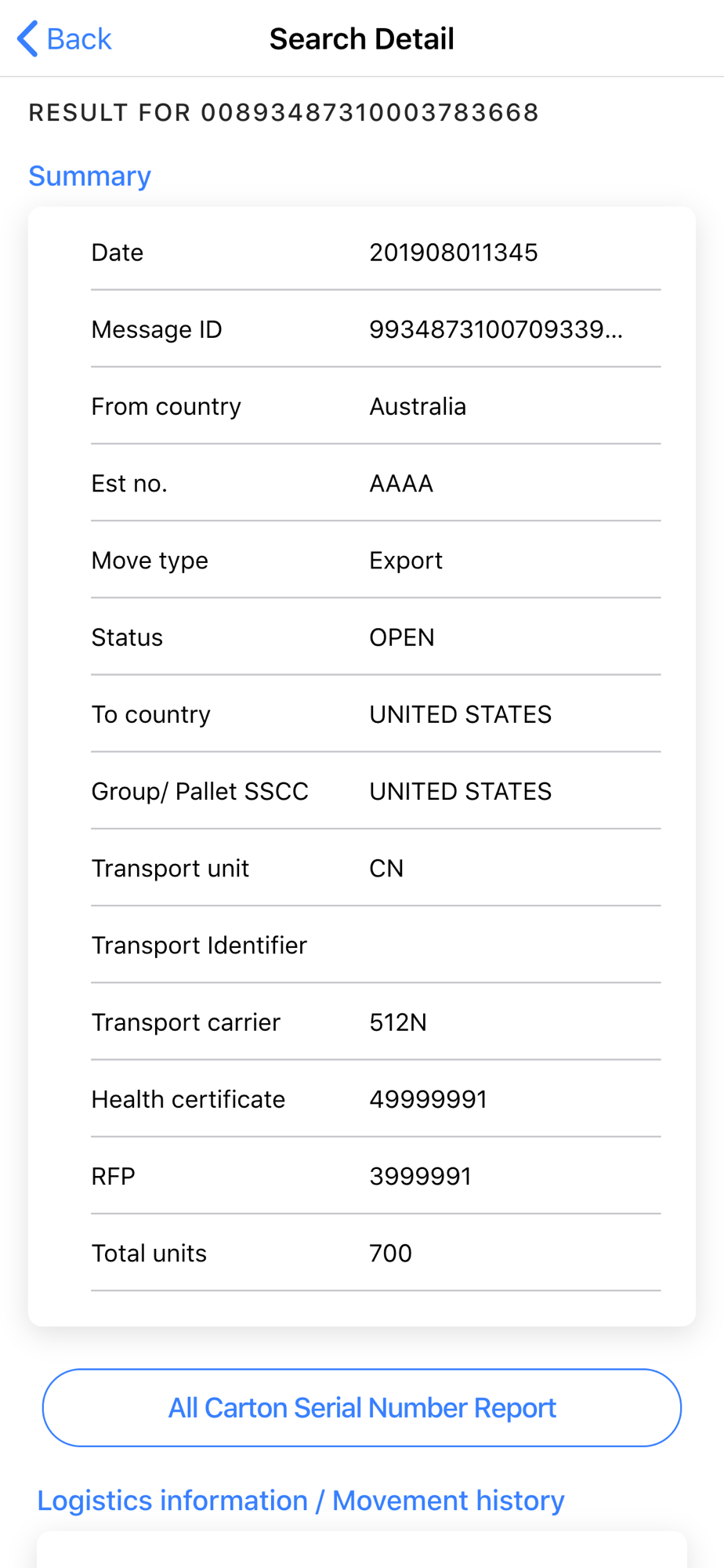Tap the Move type Export row
Viewport: 724px width, 1568px height.
coord(376,560)
